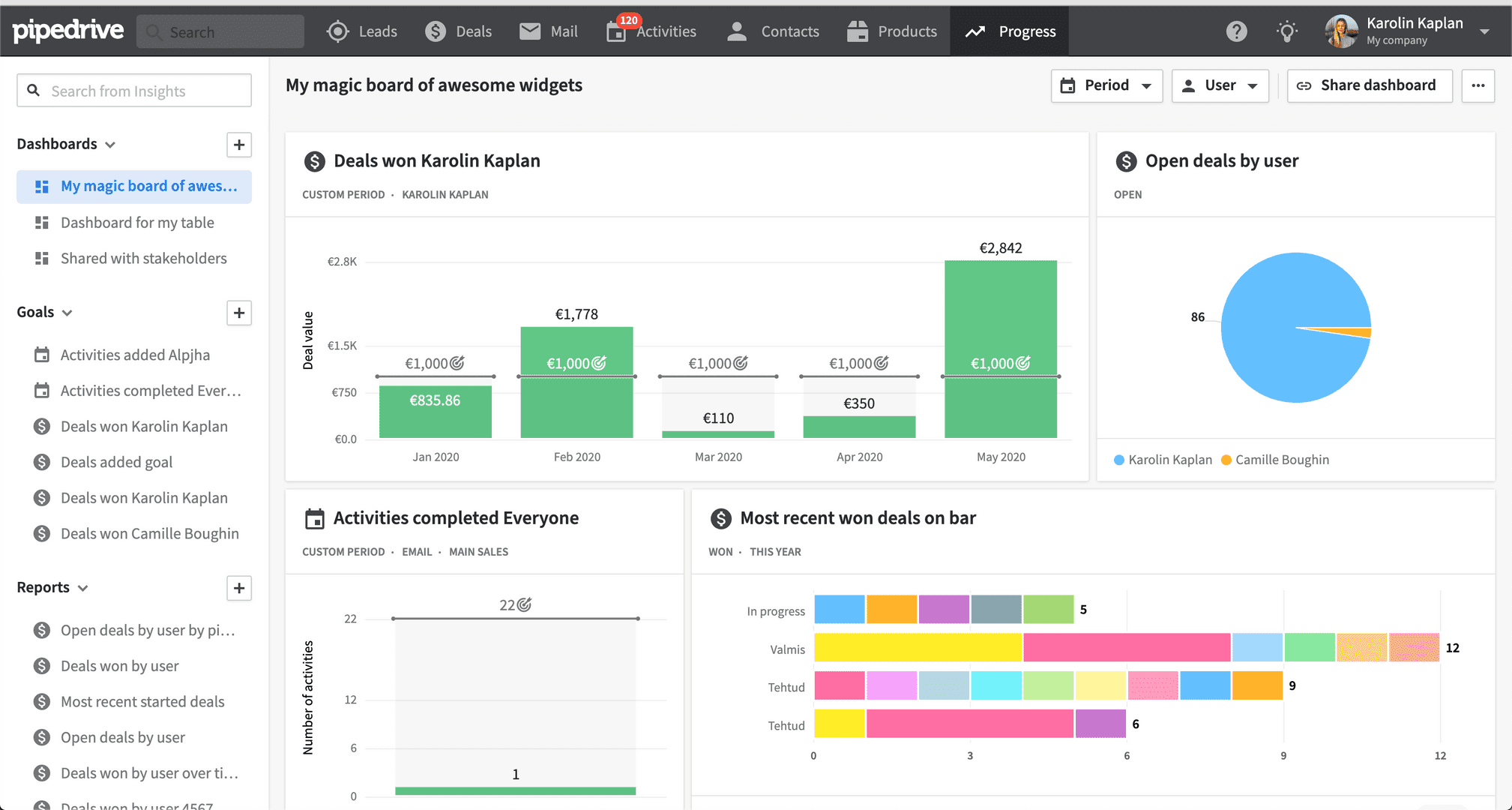Open Activities calendar icon with 120 badge

click(616, 31)
